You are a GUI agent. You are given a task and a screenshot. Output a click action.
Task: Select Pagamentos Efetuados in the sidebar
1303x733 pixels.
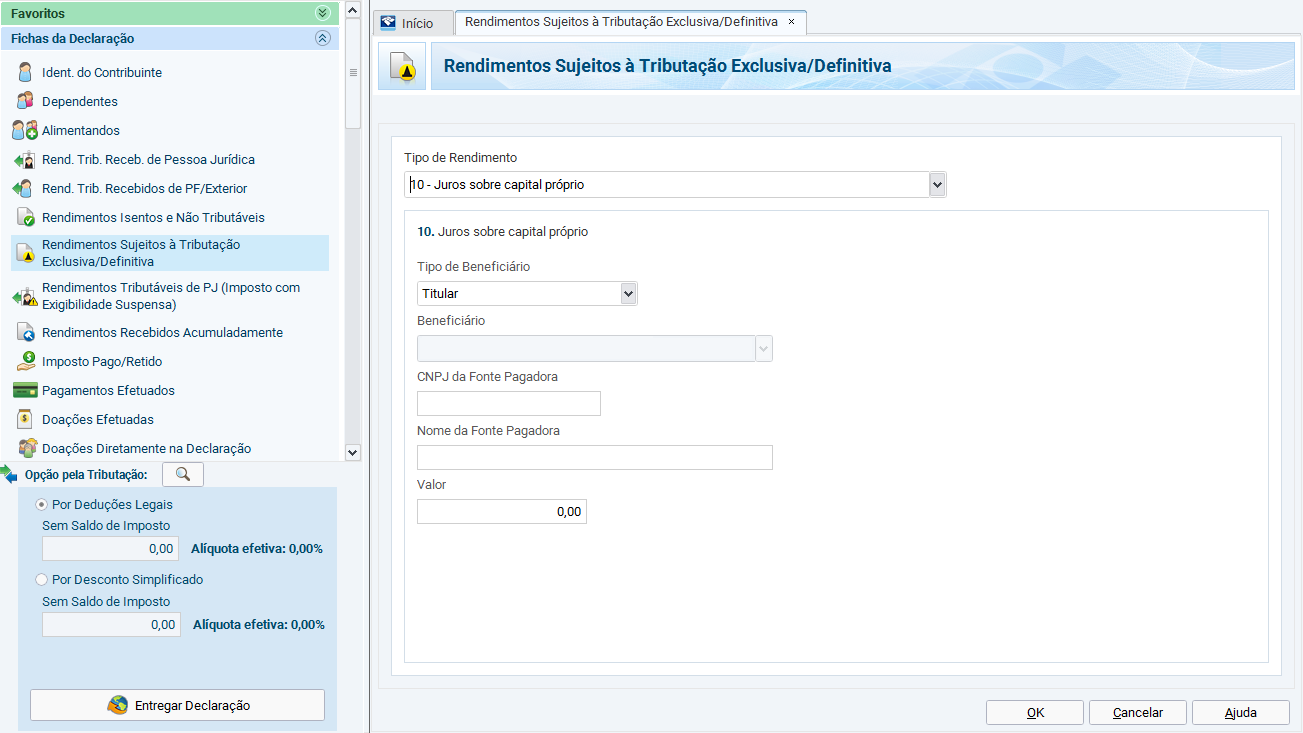pos(108,390)
